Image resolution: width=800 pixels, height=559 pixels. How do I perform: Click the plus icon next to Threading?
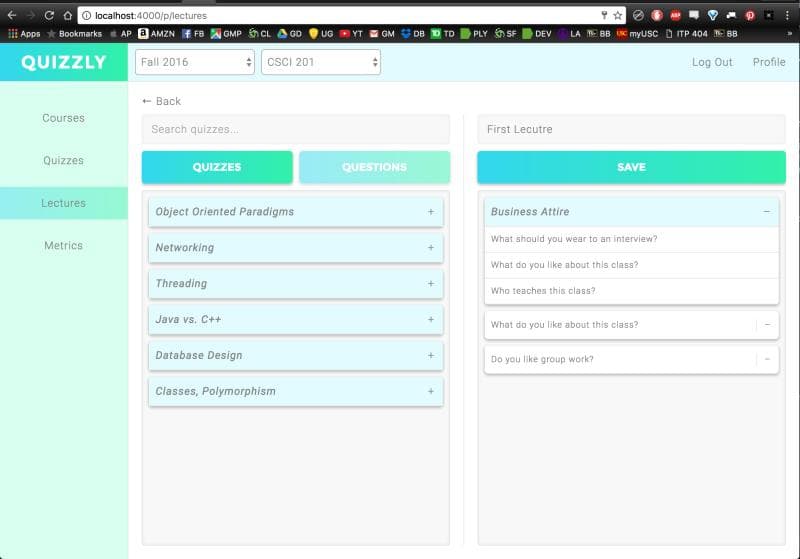pos(431,284)
